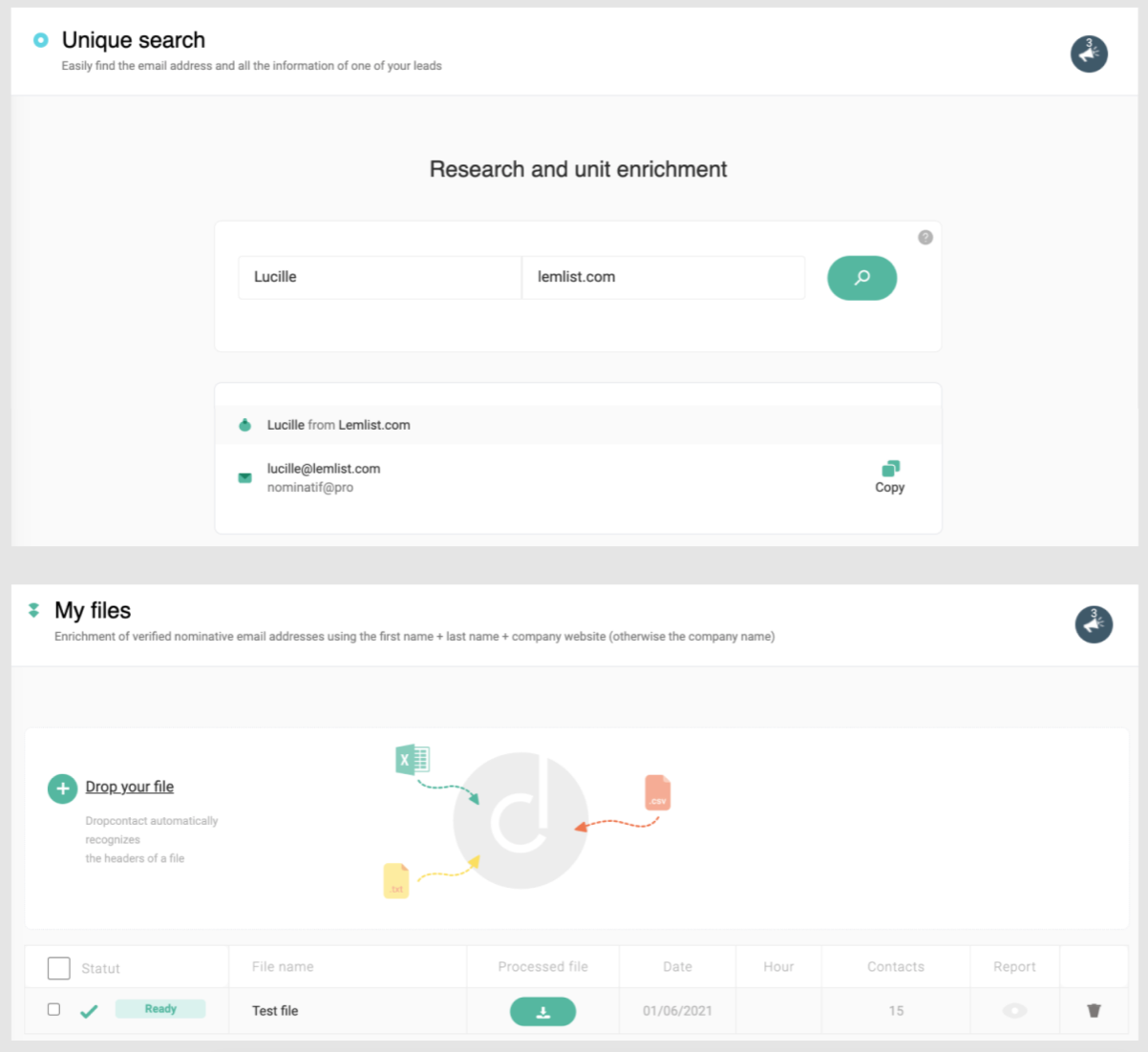Click the Processed file column header

[542, 967]
